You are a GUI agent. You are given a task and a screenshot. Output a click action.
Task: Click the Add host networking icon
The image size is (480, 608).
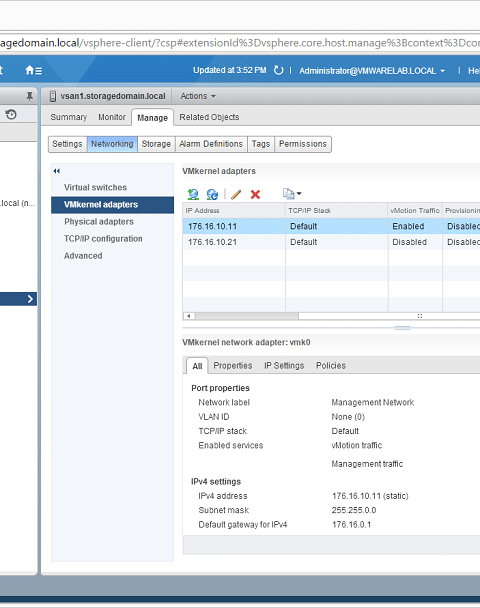click(193, 194)
